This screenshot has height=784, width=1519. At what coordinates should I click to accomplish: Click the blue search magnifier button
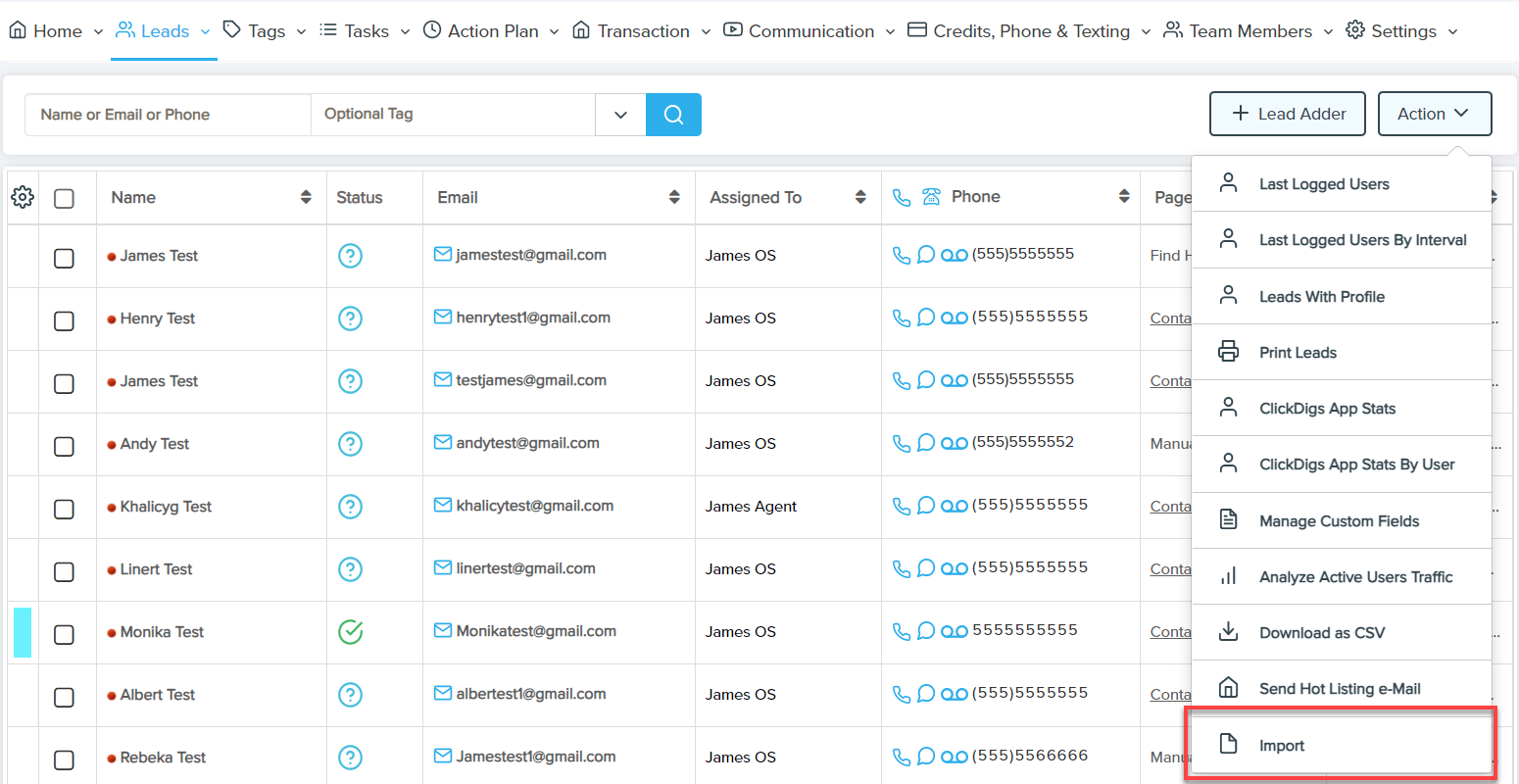click(x=673, y=115)
